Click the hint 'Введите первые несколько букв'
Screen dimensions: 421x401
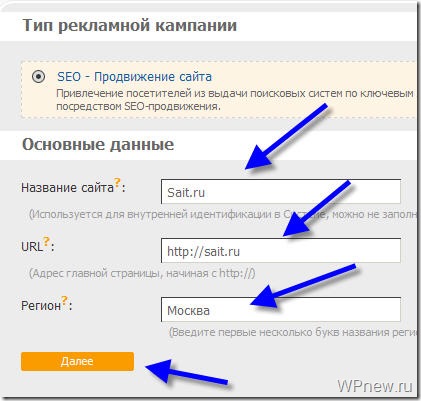[293, 332]
